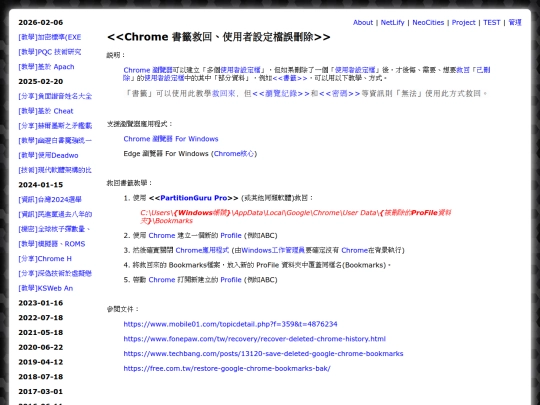Open the free.com.tw reference URL
This screenshot has height=405, width=540.
pos(227,368)
